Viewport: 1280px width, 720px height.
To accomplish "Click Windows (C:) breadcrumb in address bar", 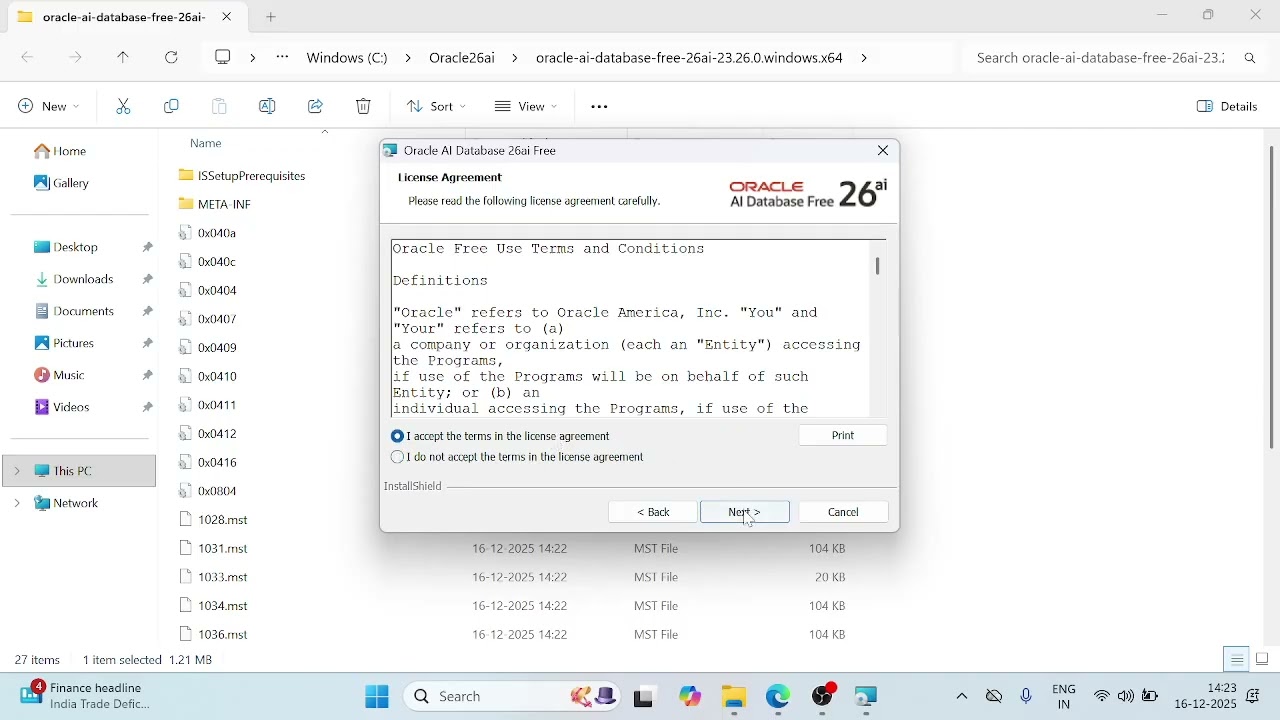I will coord(347,59).
